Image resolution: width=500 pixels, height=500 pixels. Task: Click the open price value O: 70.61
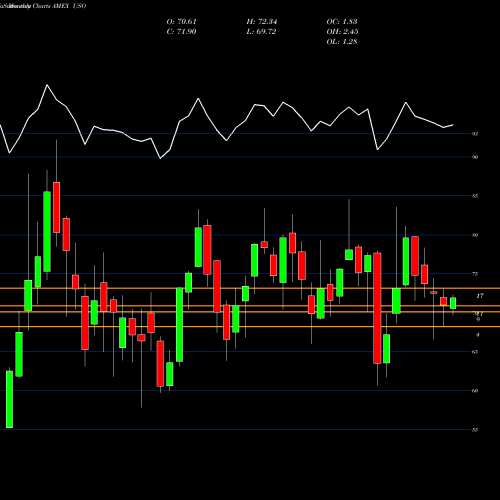point(182,22)
